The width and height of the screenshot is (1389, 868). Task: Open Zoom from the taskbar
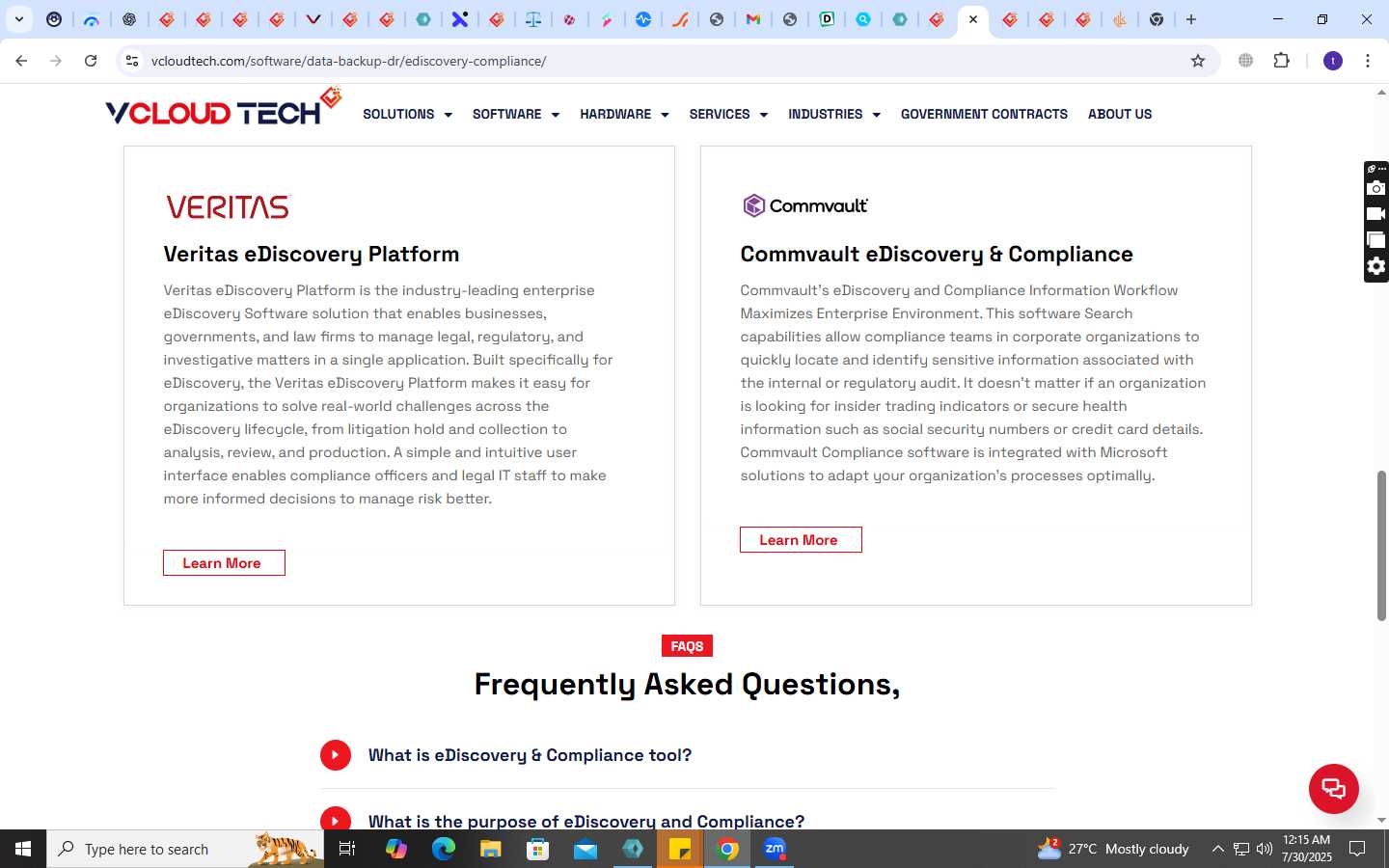(775, 849)
